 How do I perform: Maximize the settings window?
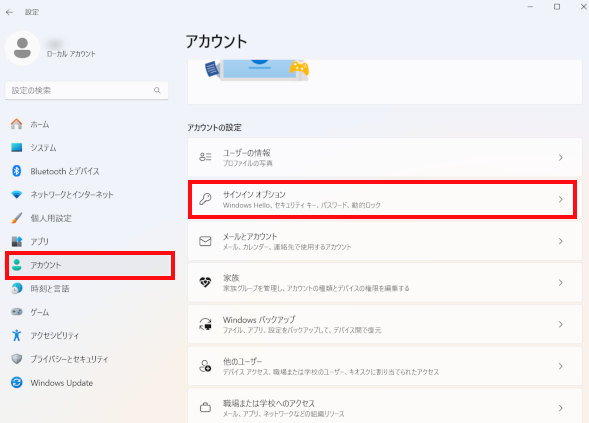click(x=557, y=7)
